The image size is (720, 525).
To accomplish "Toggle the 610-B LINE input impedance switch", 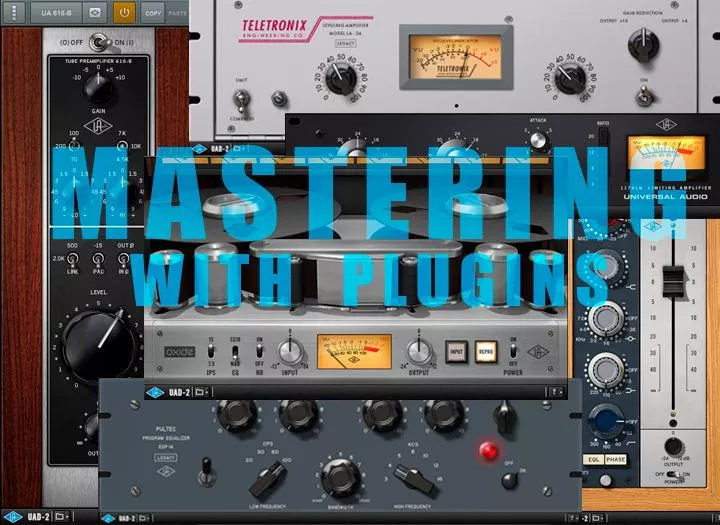I will 72,260.
